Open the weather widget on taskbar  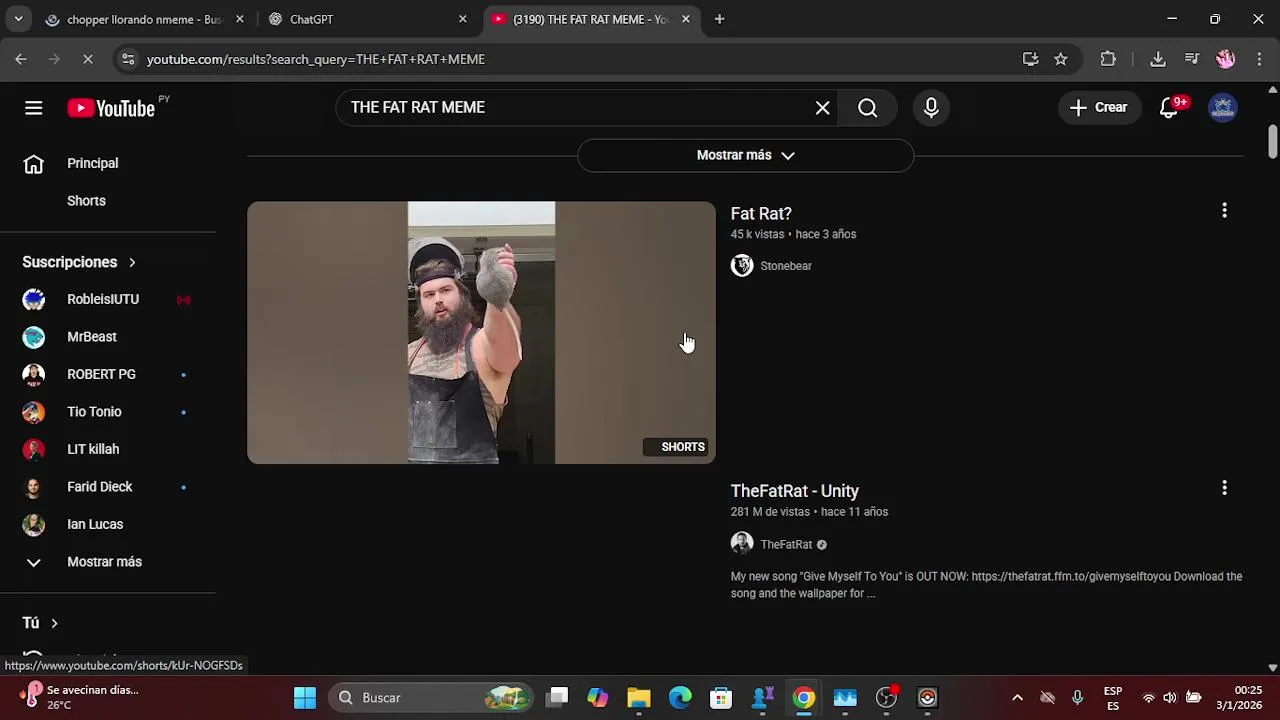click(80, 697)
